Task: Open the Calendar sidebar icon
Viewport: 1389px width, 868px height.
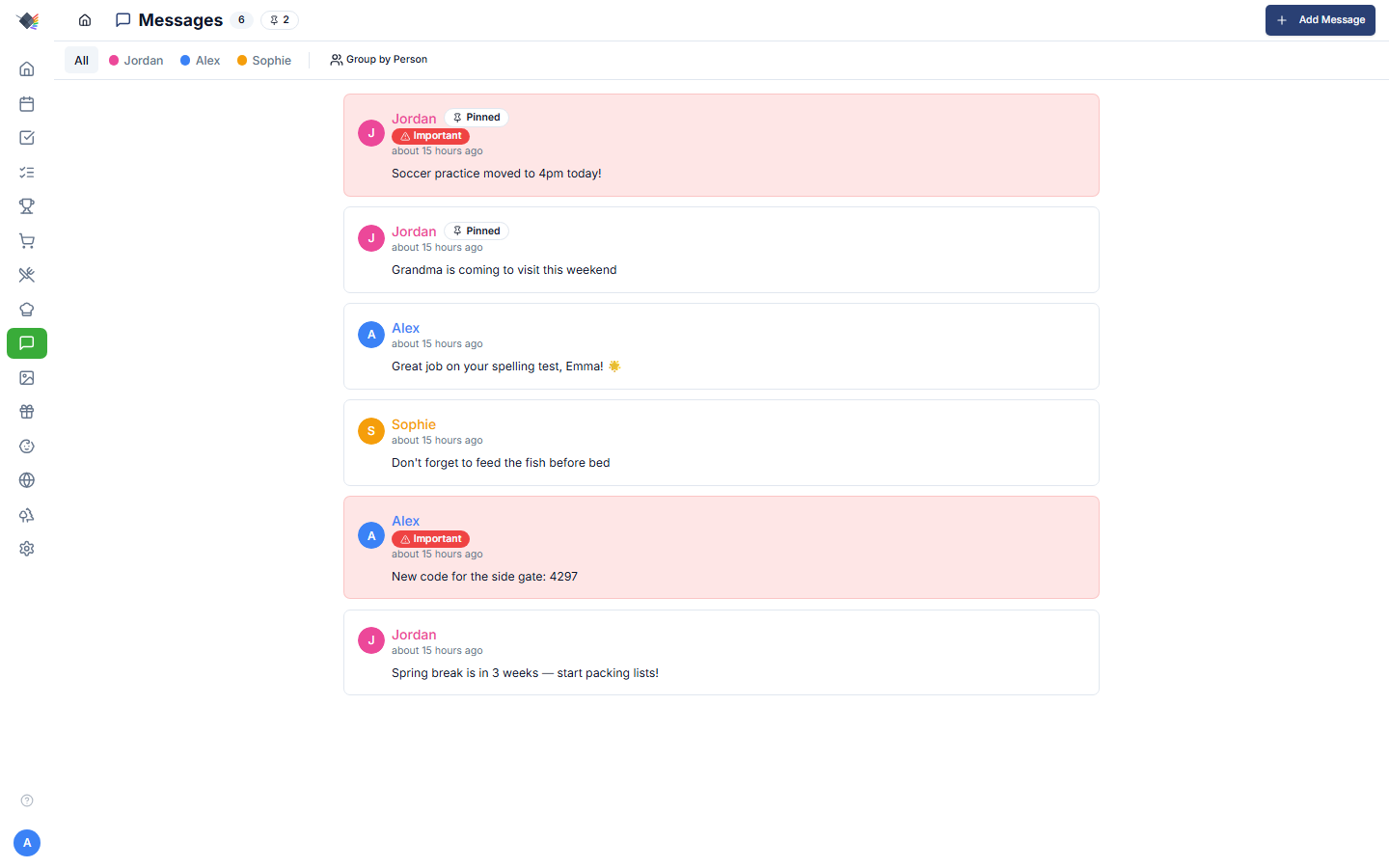Action: [27, 104]
